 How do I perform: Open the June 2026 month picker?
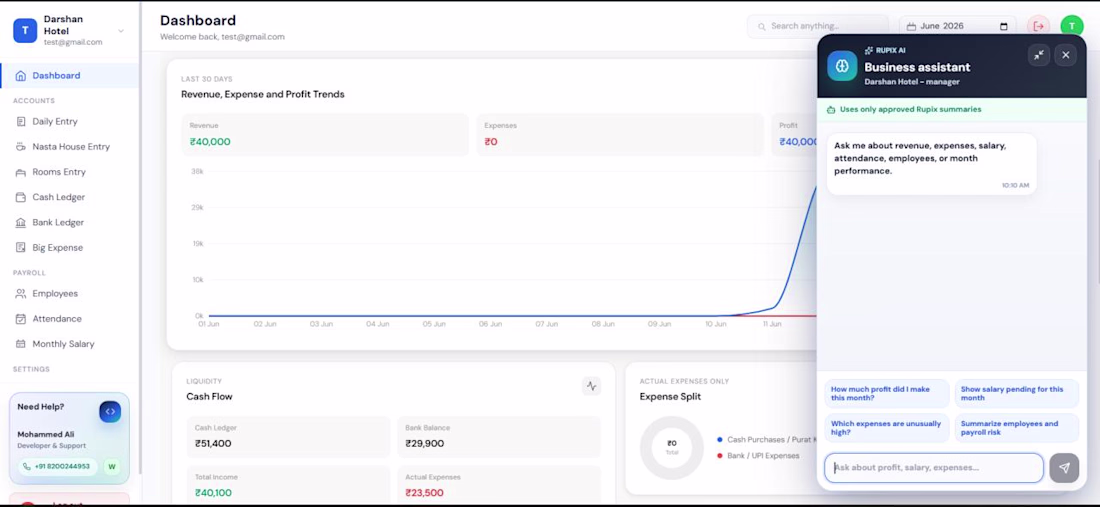point(957,27)
